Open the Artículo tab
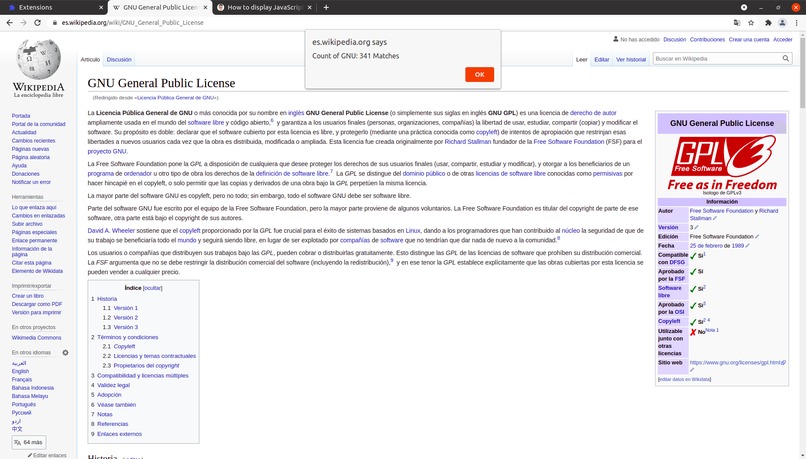This screenshot has width=806, height=459. (x=90, y=60)
